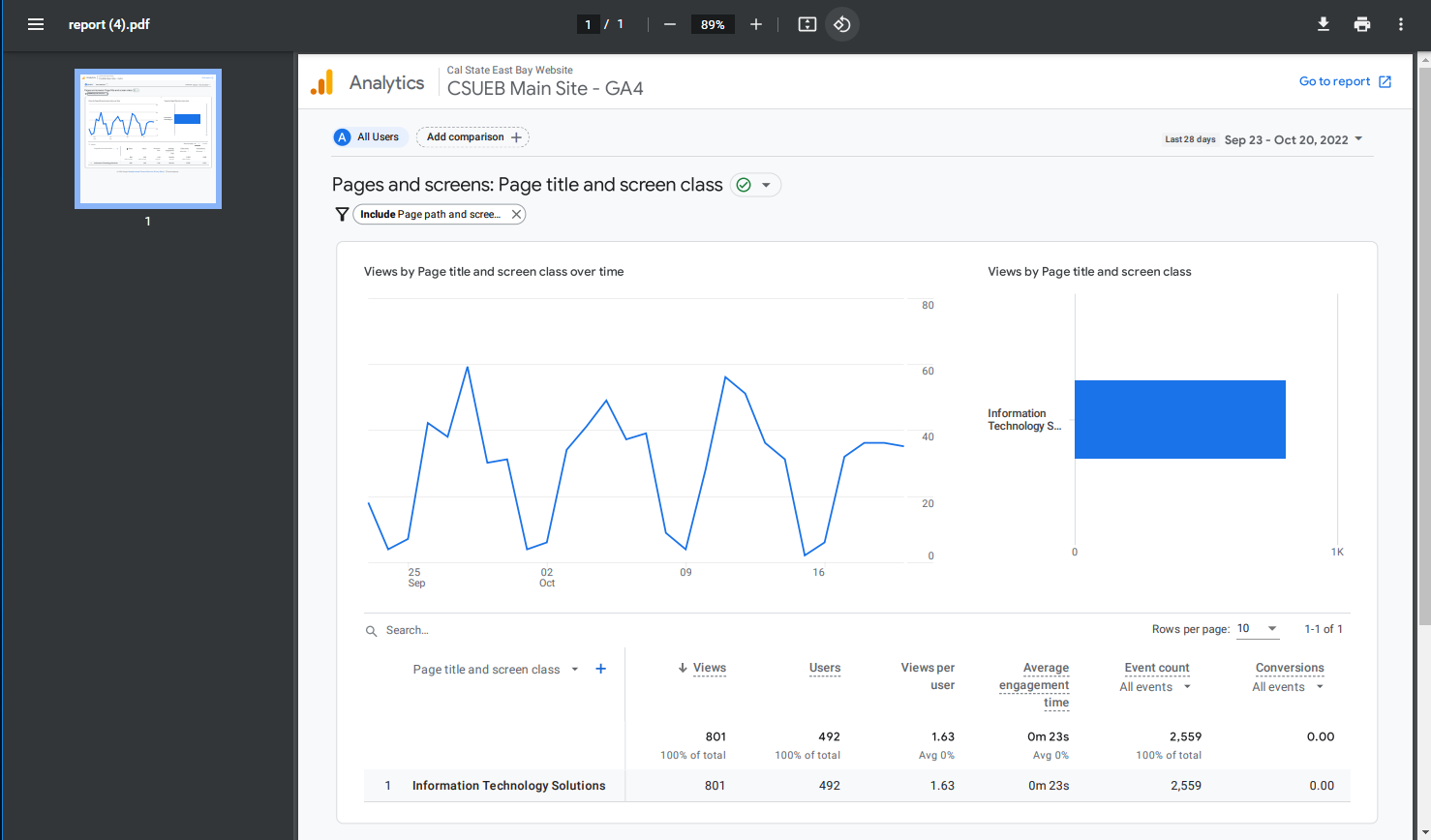Print the PDF document
Viewport: 1431px width, 840px height.
1362,24
